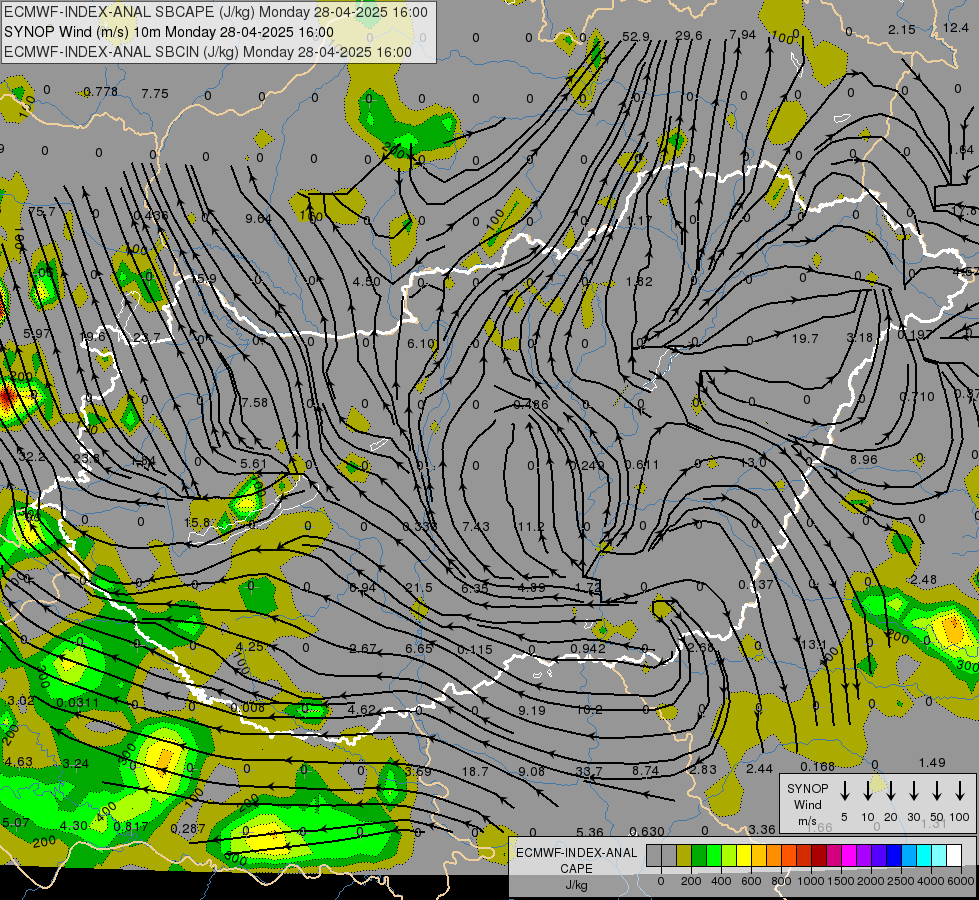The height and width of the screenshot is (900, 979).
Task: Click the value '0.817' in the lower left
Action: pos(131,827)
